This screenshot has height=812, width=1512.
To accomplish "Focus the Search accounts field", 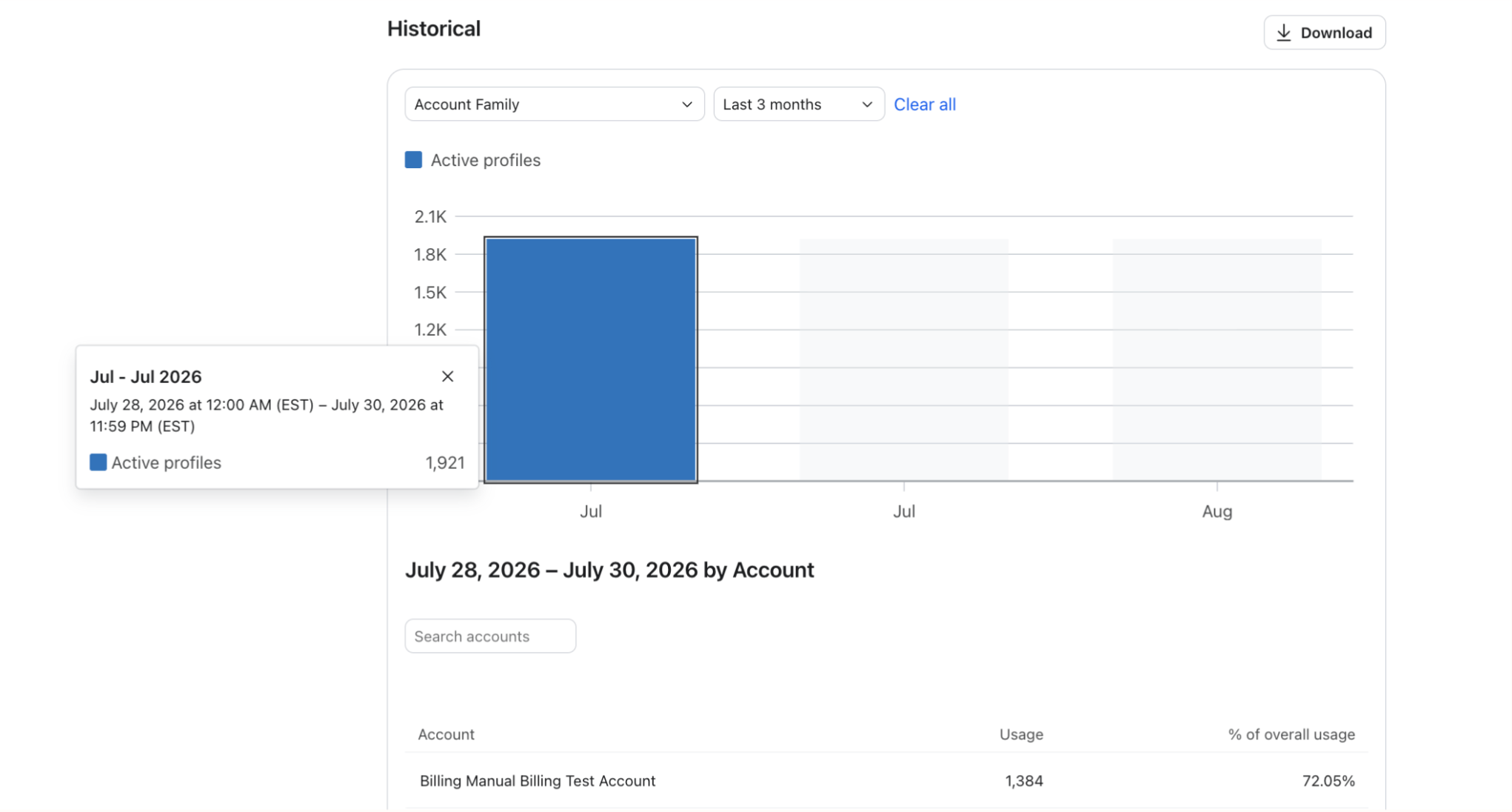I will click(x=490, y=636).
